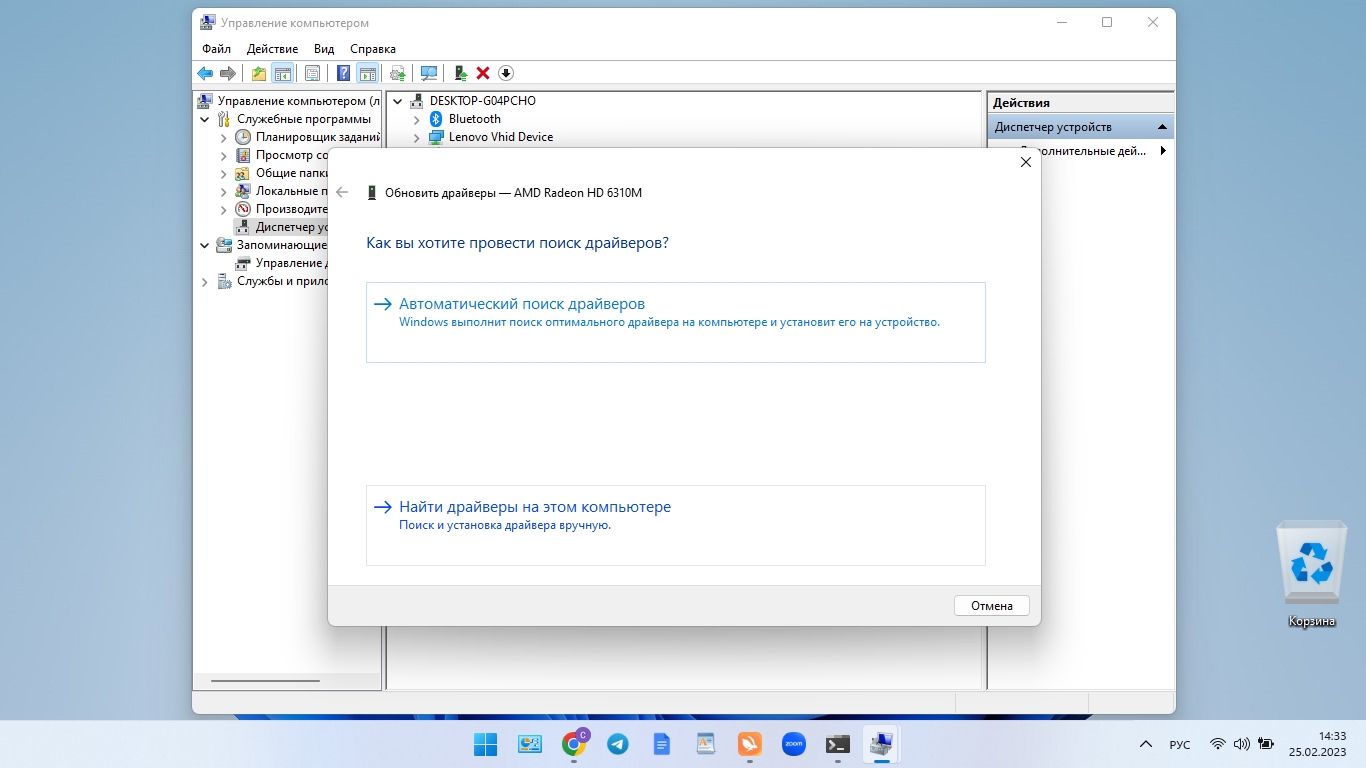1366x768 pixels.
Task: Click the Back arrow in the driver dialog
Action: (342, 192)
